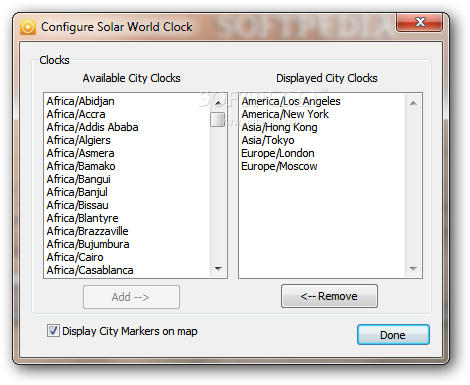Image resolution: width=470 pixels, height=385 pixels.
Task: Click the Remove button
Action: [x=329, y=296]
